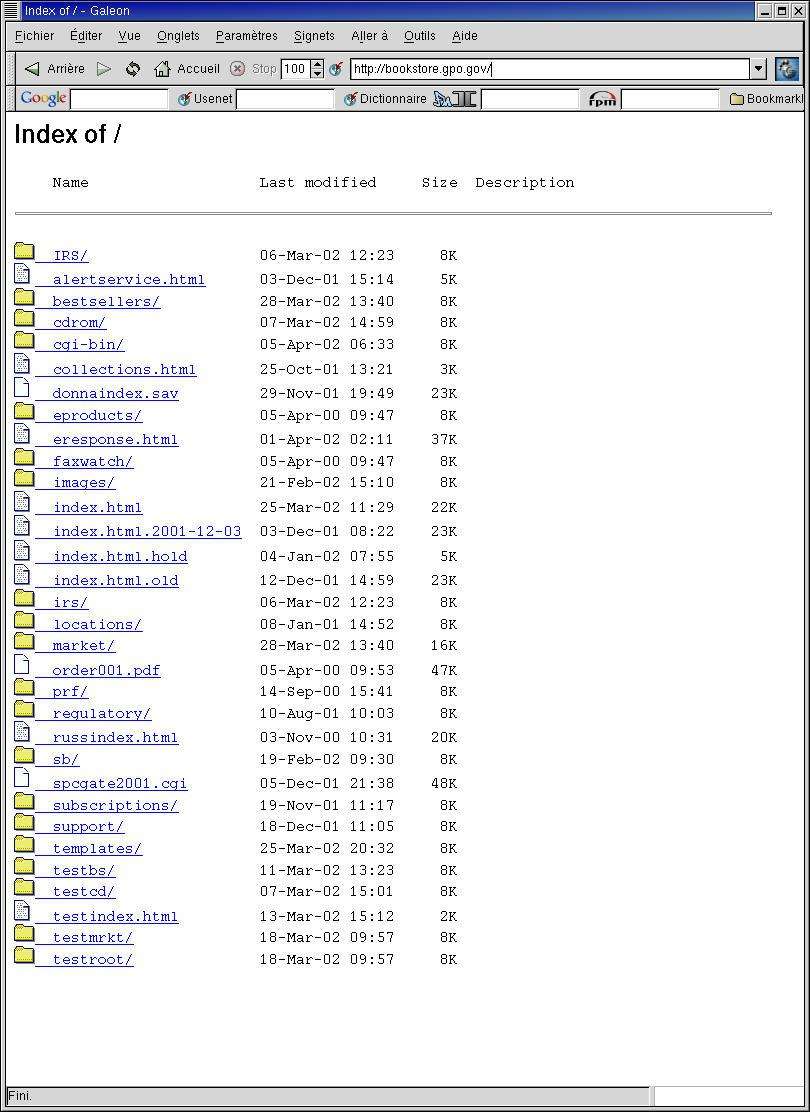
Task: Click the window menu icon in title bar
Action: pos(10,11)
